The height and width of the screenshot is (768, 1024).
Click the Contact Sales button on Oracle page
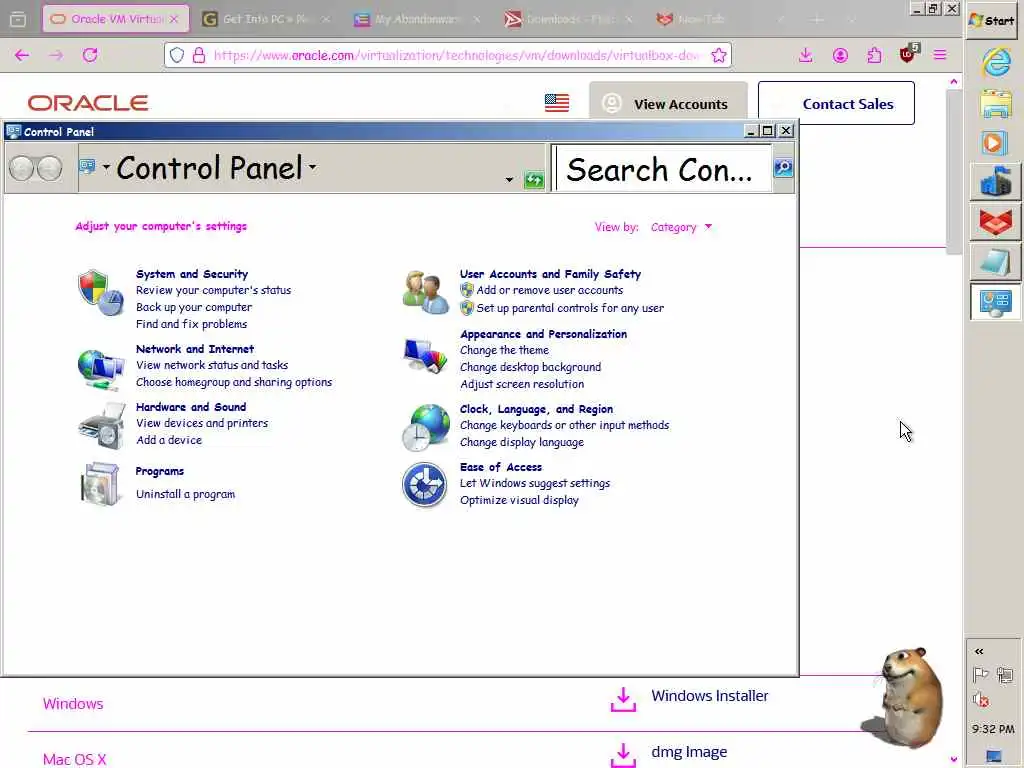click(836, 103)
